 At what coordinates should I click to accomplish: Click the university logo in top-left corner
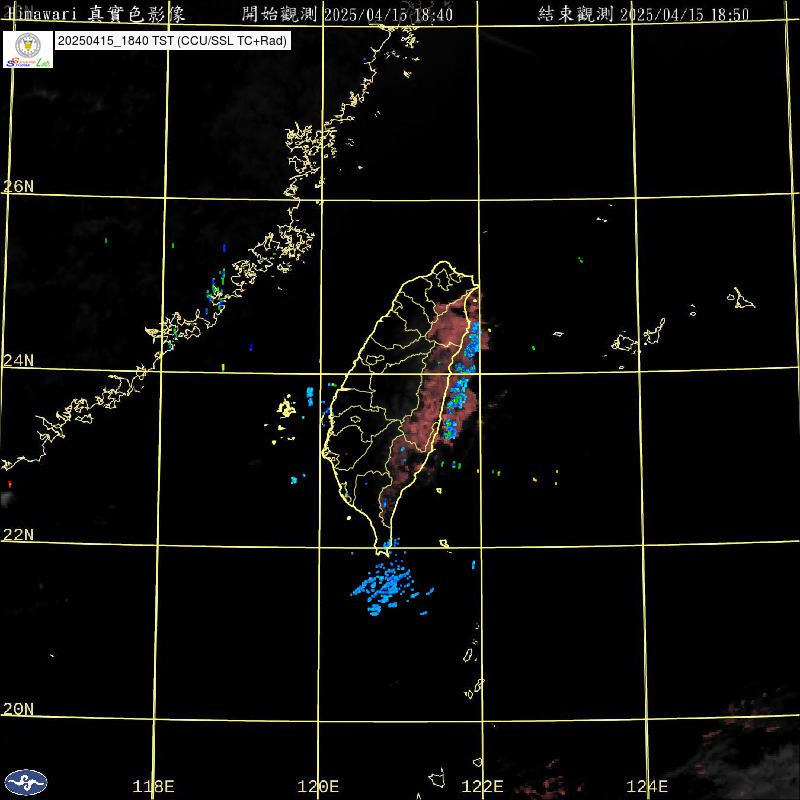(x=29, y=49)
